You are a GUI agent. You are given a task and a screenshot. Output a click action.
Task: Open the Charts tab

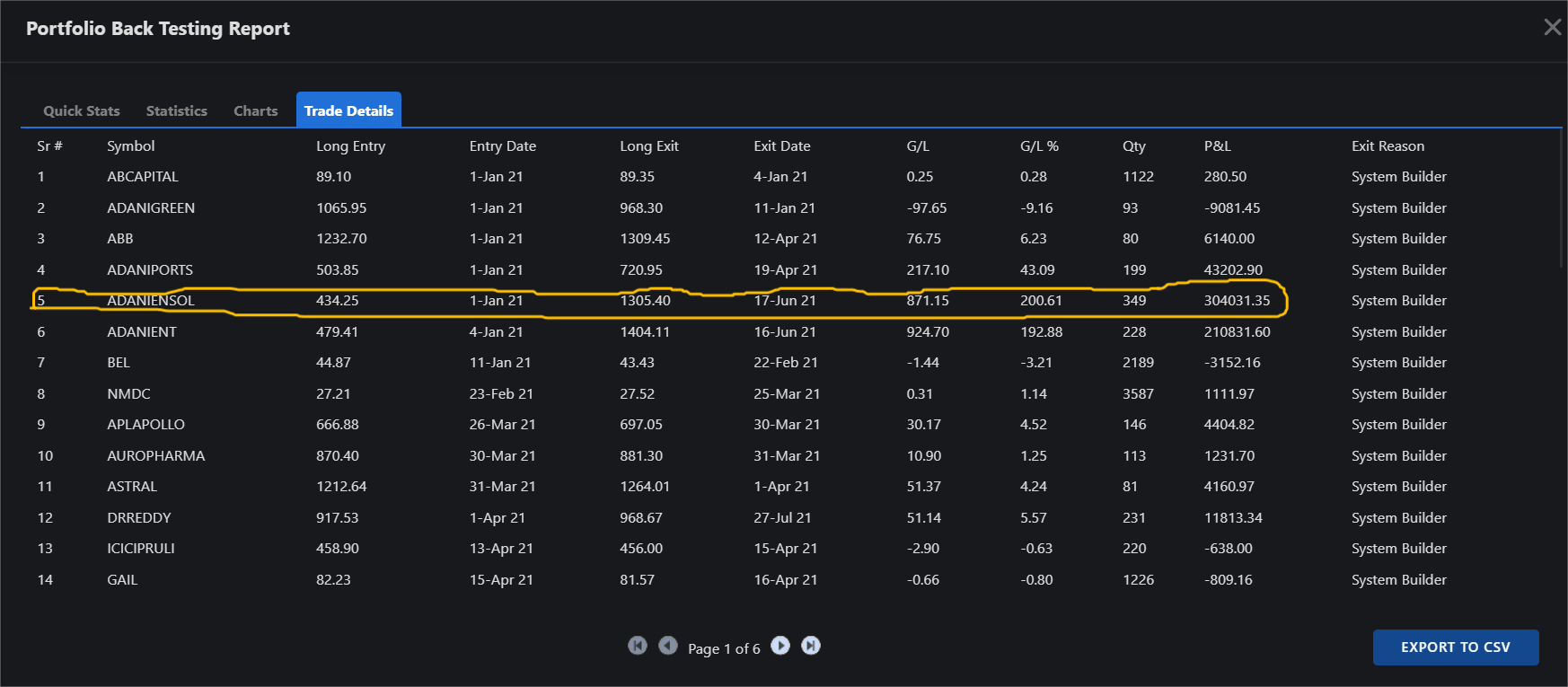pos(256,110)
